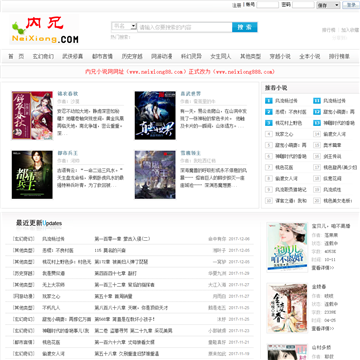Open the 真武世界 book cover

155,115
